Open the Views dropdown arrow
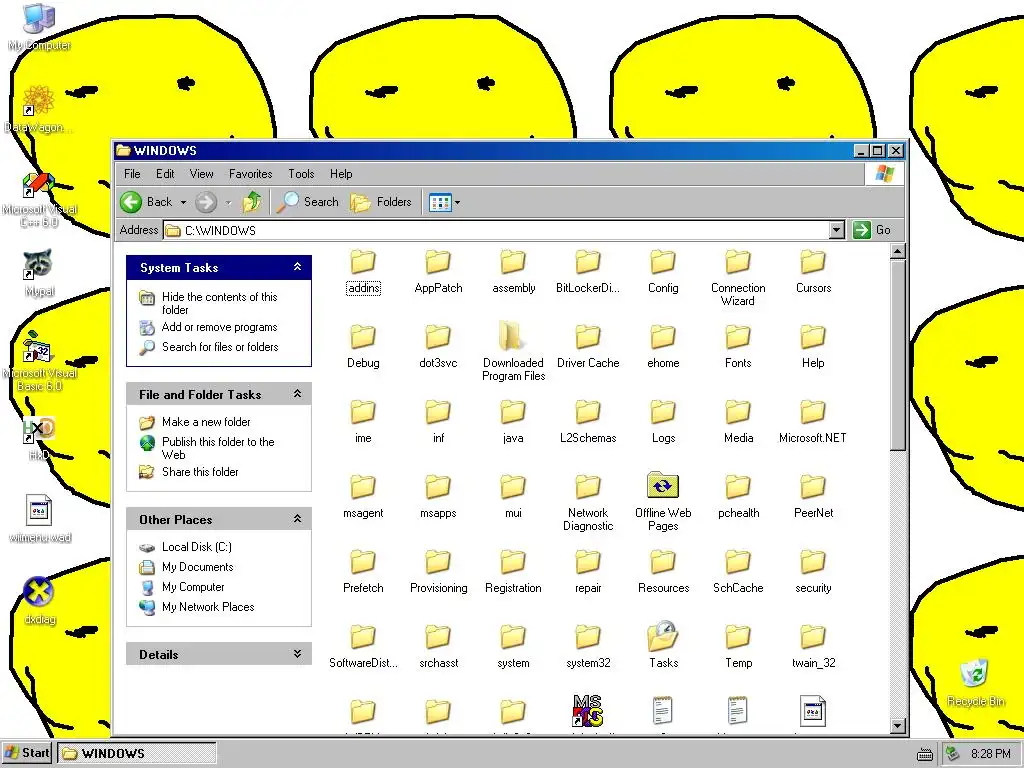1024x768 pixels. tap(457, 202)
